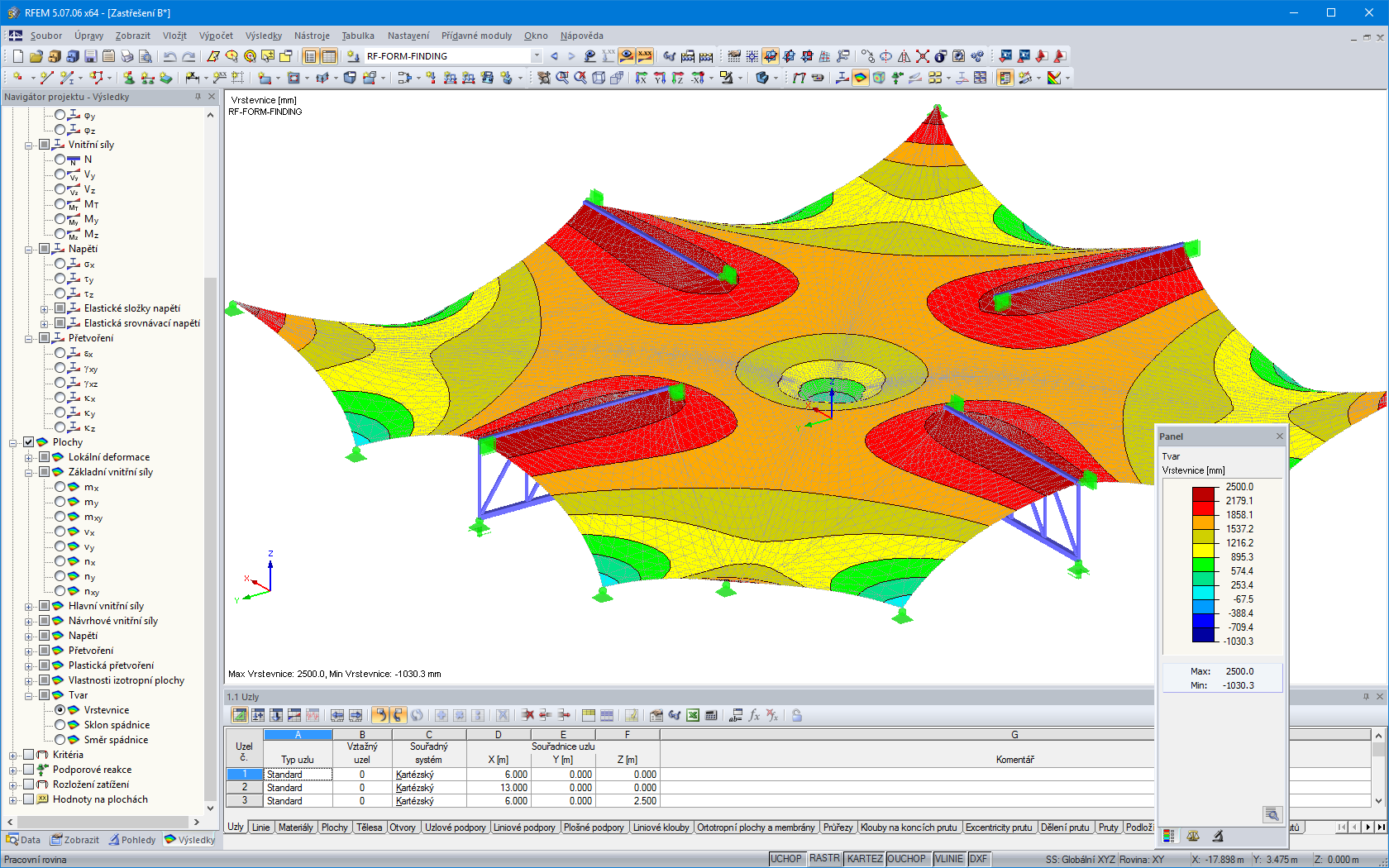The width and height of the screenshot is (1389, 868).
Task: Select the mx radio button under Základní vnitřní síly
Action: pyautogui.click(x=60, y=487)
